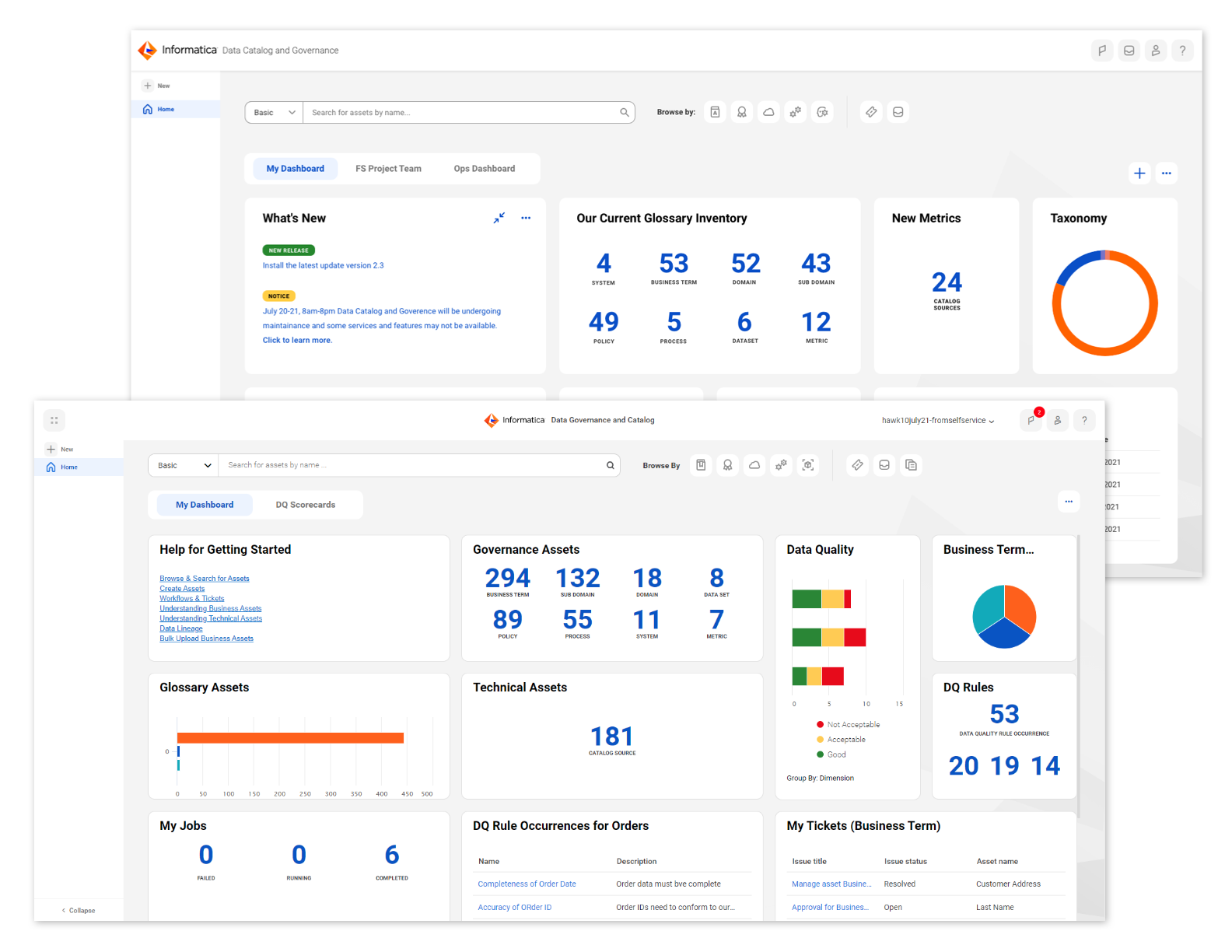Open inbox icon in back window header
1232x952 pixels.
click(x=1129, y=51)
